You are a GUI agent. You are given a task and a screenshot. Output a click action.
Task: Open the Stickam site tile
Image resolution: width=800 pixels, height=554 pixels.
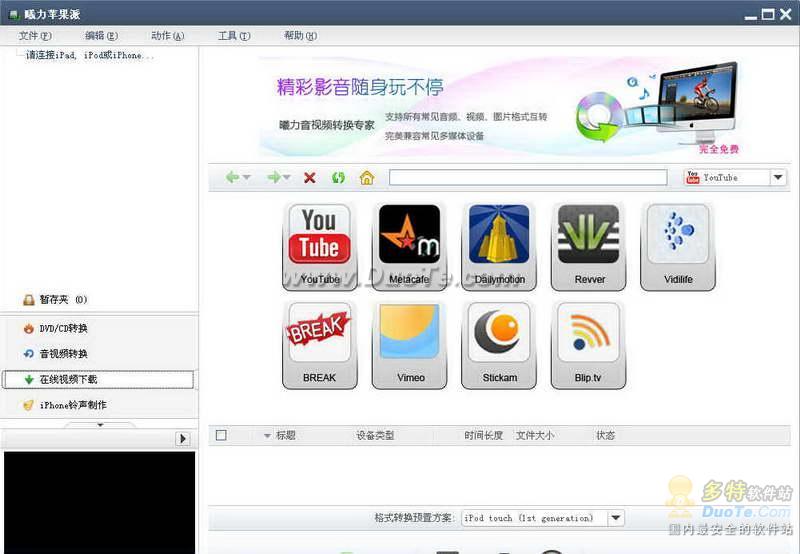(x=499, y=345)
